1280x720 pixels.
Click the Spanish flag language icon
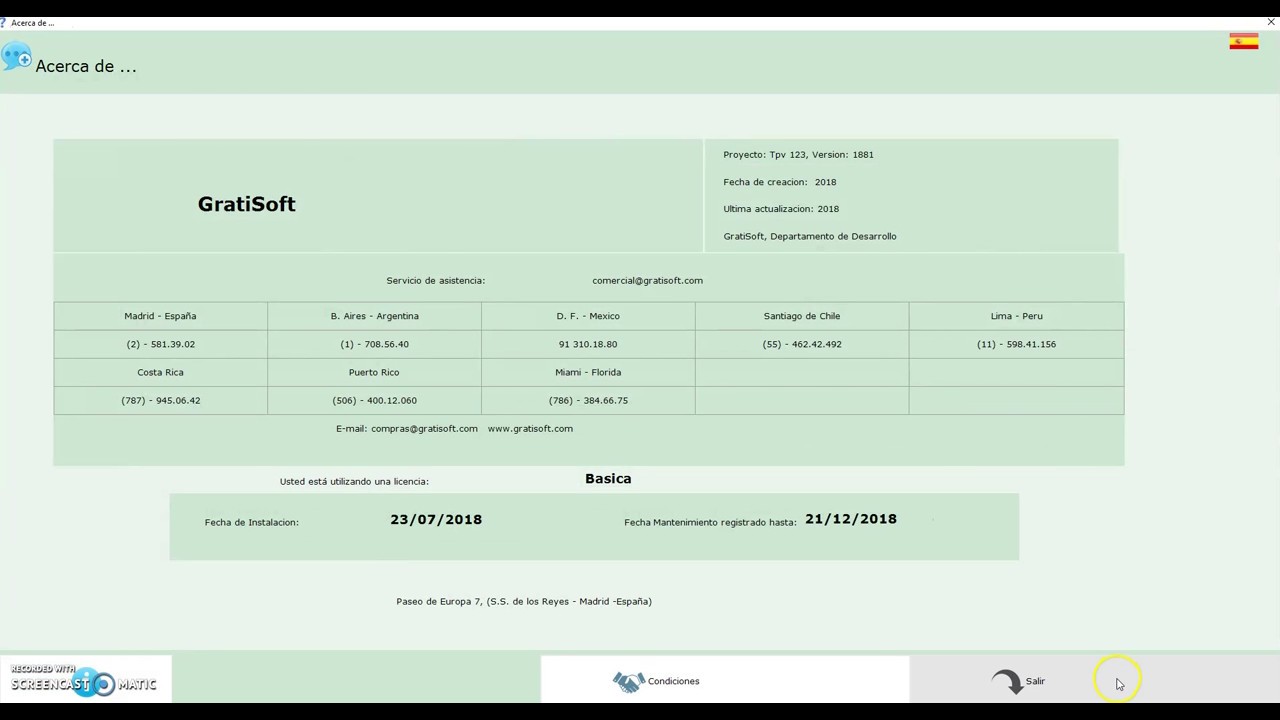[1244, 41]
